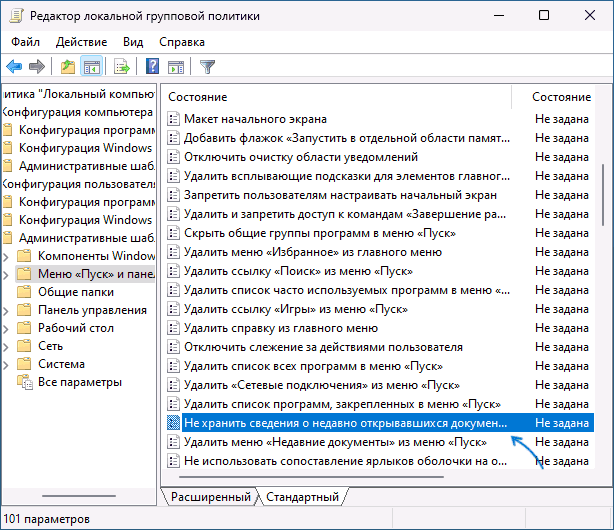
Task: Click the Forward arrow in toolbar
Action: [x=37, y=67]
